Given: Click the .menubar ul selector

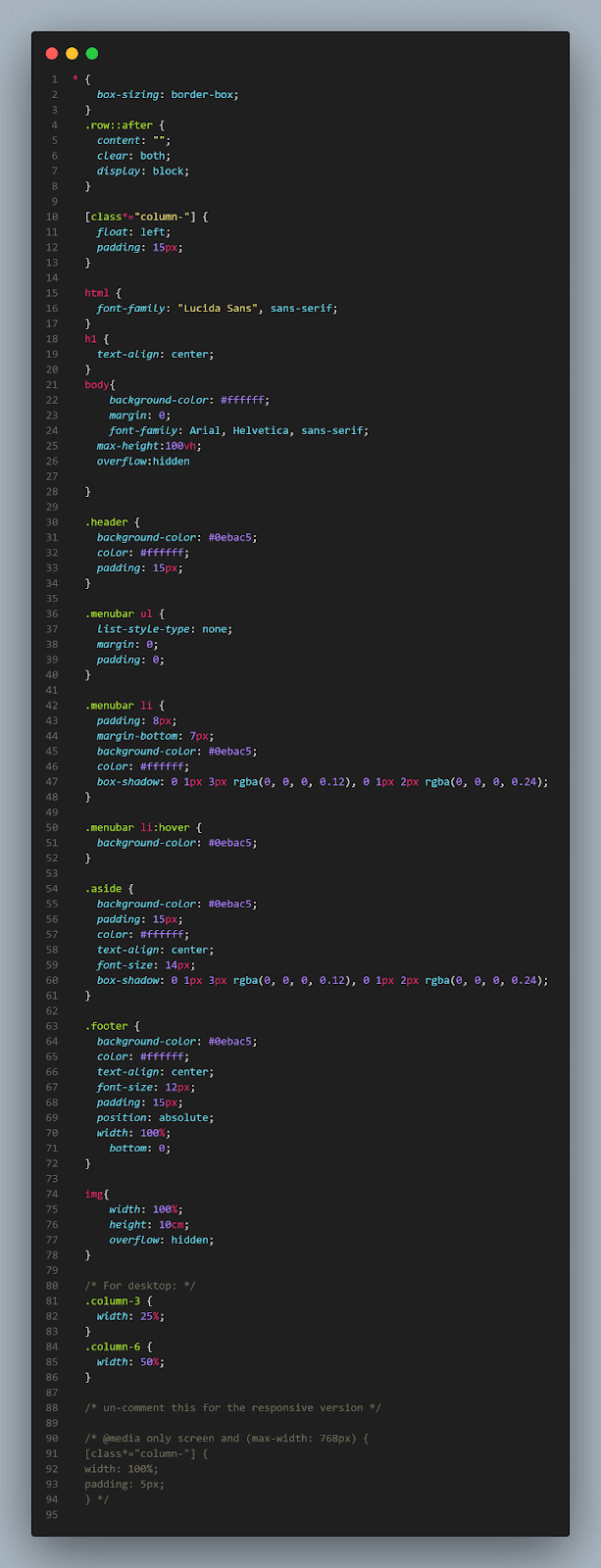Looking at the screenshot, I should pyautogui.click(x=118, y=613).
